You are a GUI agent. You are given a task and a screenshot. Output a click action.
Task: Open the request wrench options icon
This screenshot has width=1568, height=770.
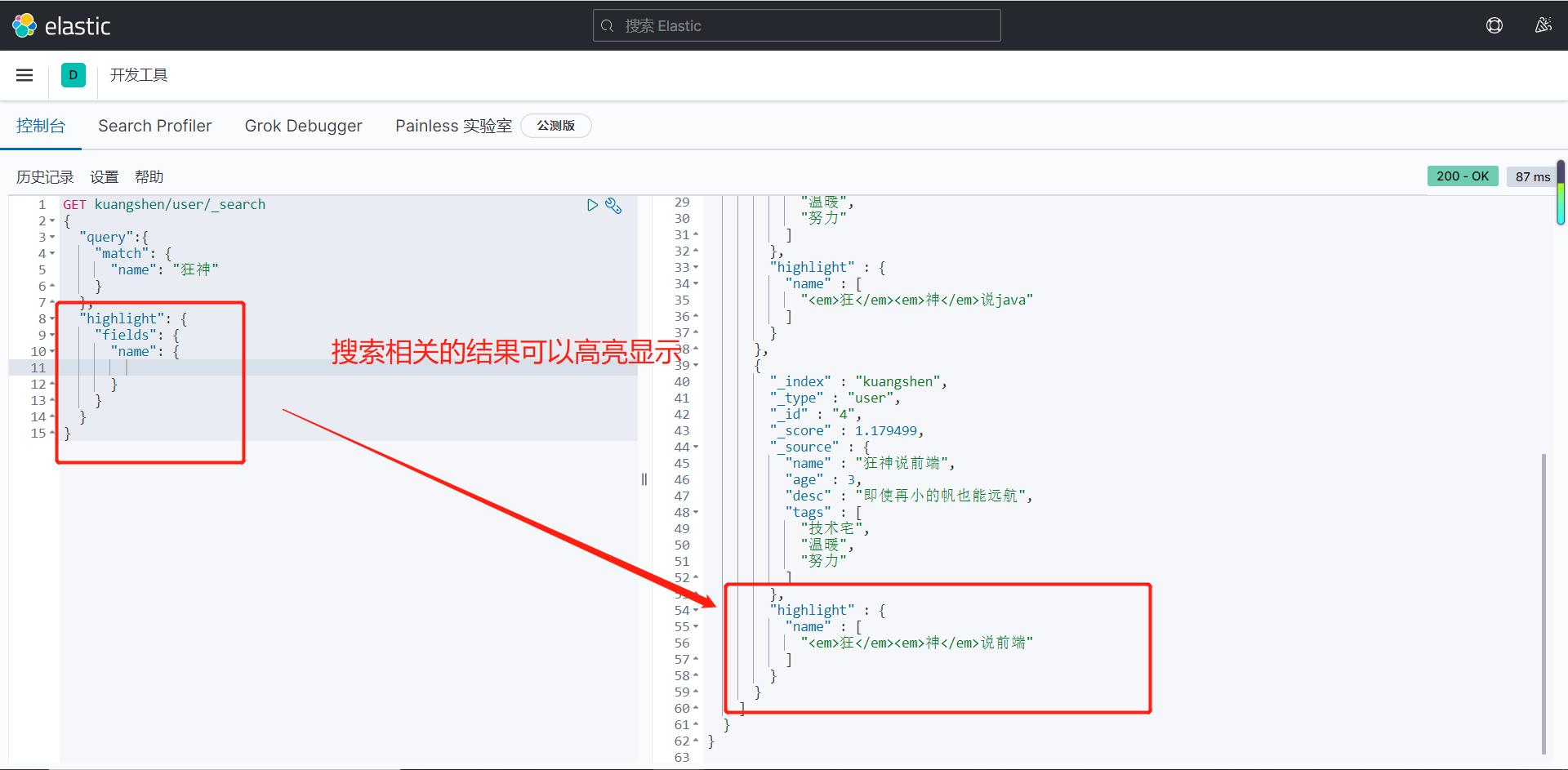click(613, 206)
